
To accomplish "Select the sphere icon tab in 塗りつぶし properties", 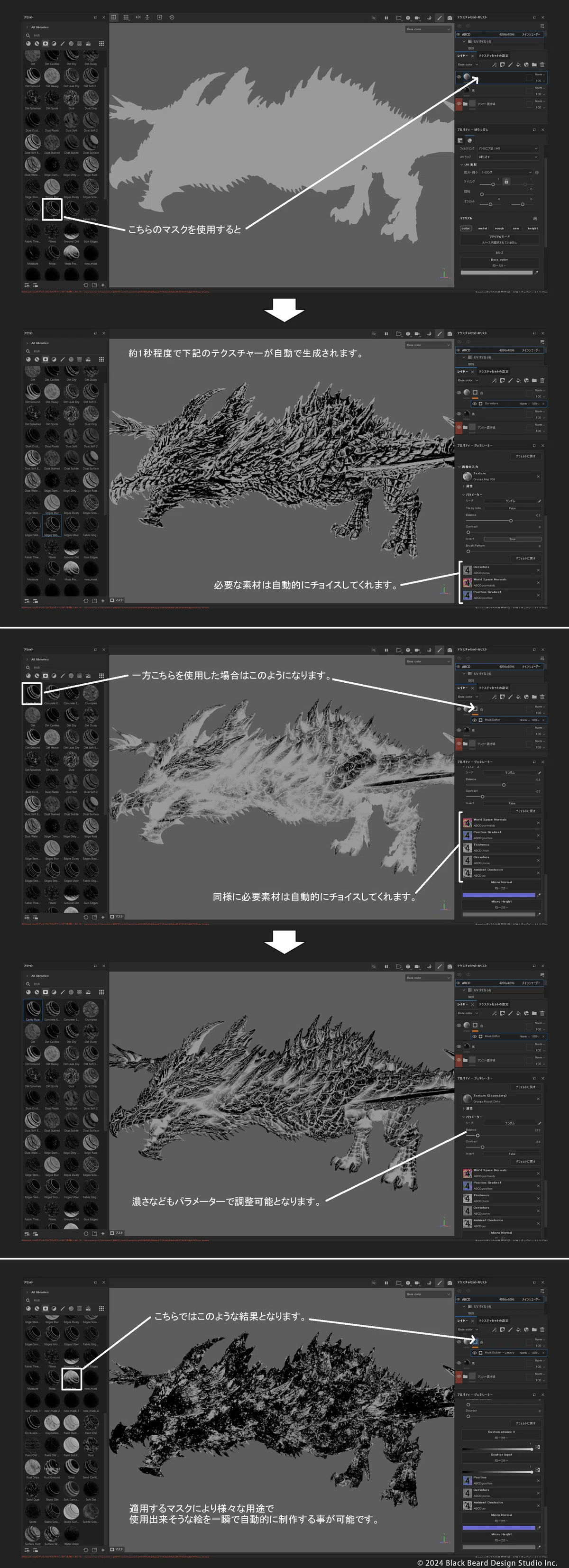I will coord(470,141).
